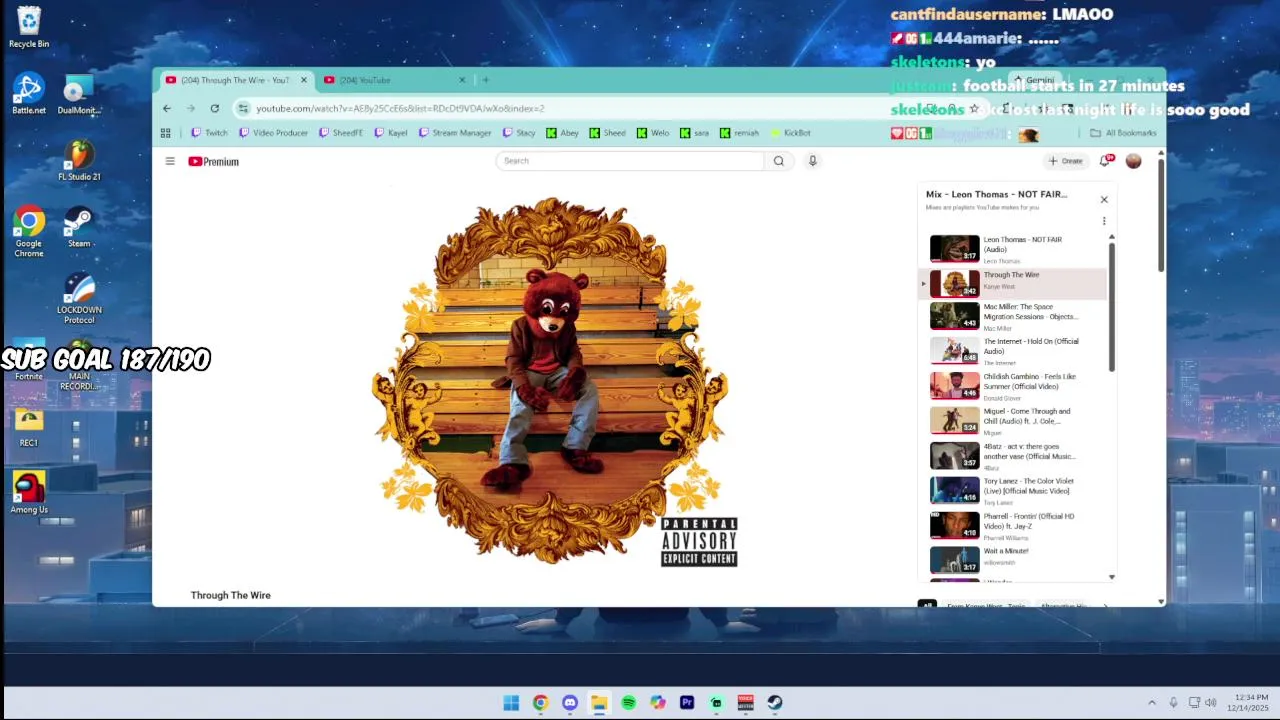Click the YouTube address bar URL
Viewport: 1280px width, 720px height.
coord(400,108)
